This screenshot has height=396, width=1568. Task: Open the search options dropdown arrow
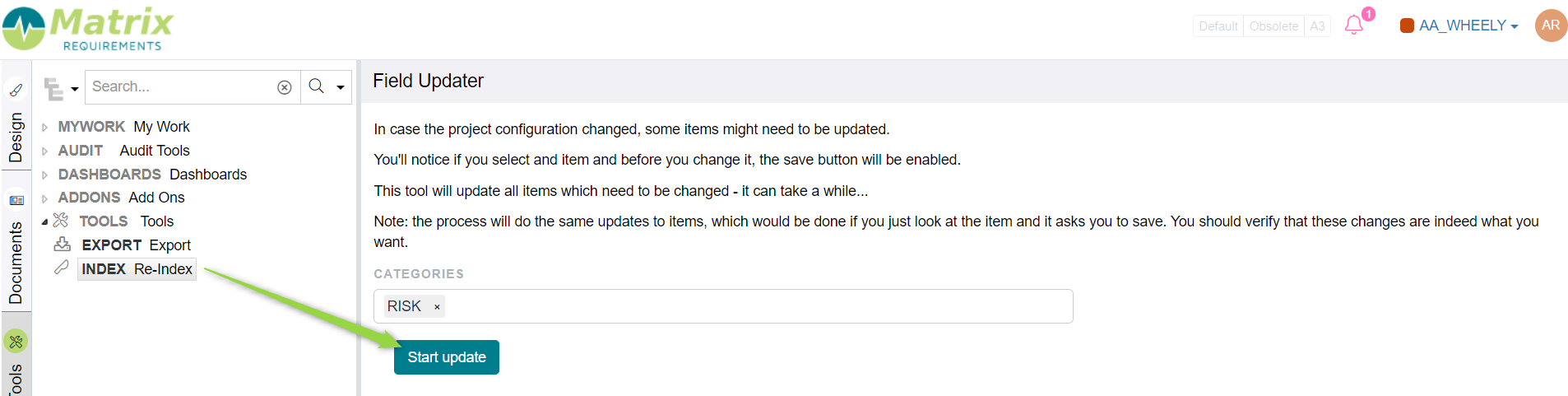pos(340,87)
